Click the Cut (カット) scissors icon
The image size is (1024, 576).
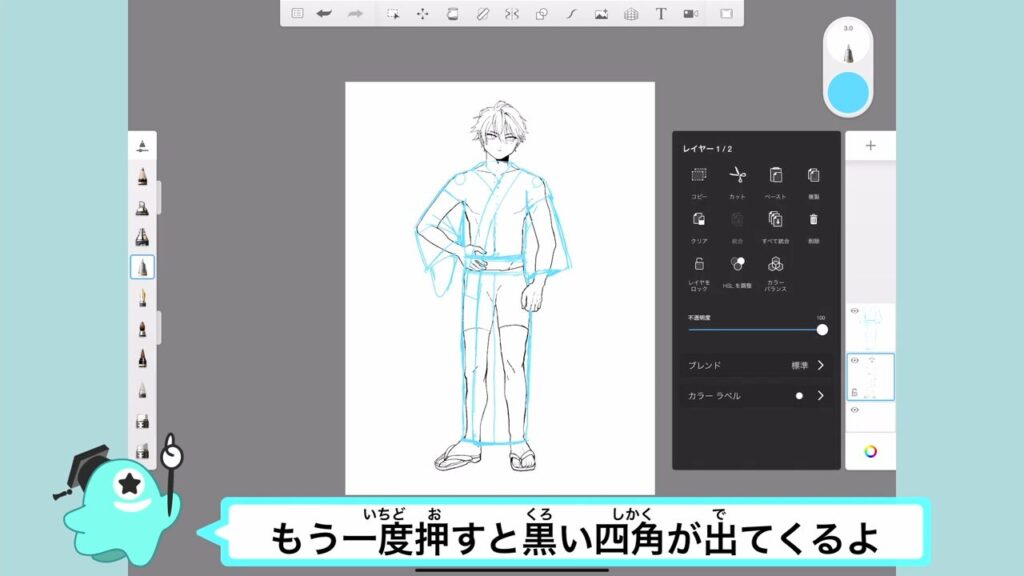[x=737, y=176]
